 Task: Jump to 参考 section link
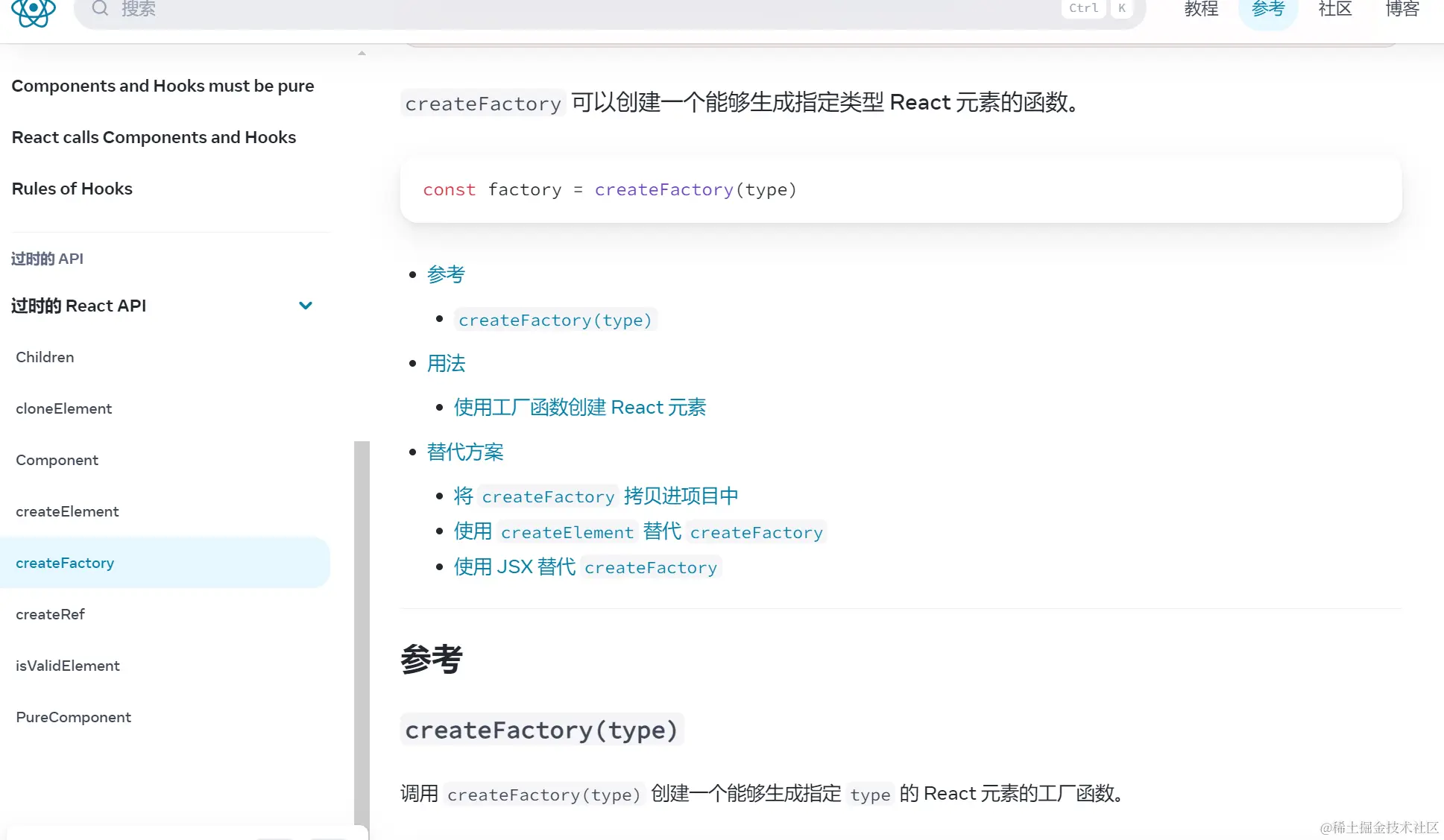pos(446,274)
